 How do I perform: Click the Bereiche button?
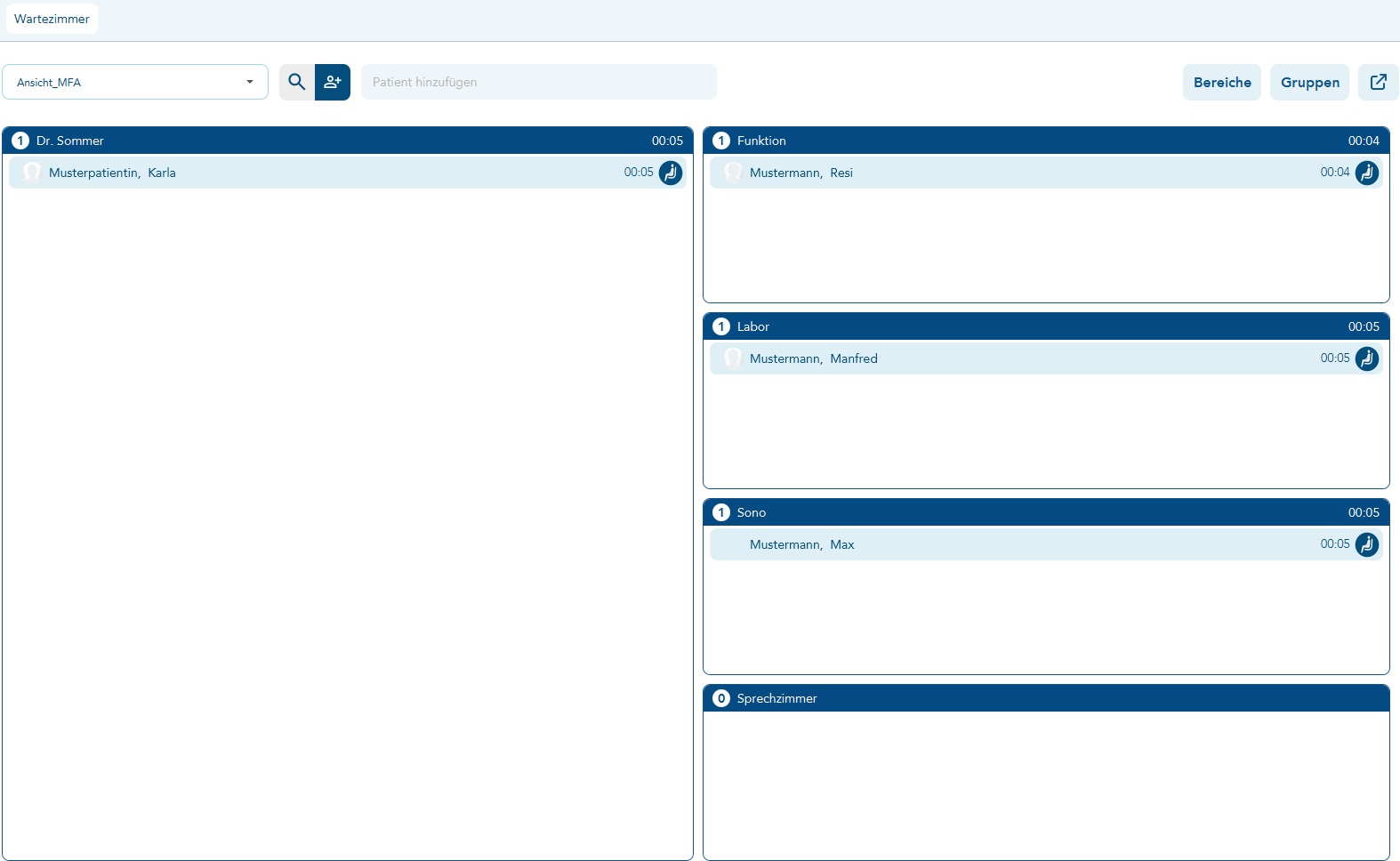(1221, 82)
